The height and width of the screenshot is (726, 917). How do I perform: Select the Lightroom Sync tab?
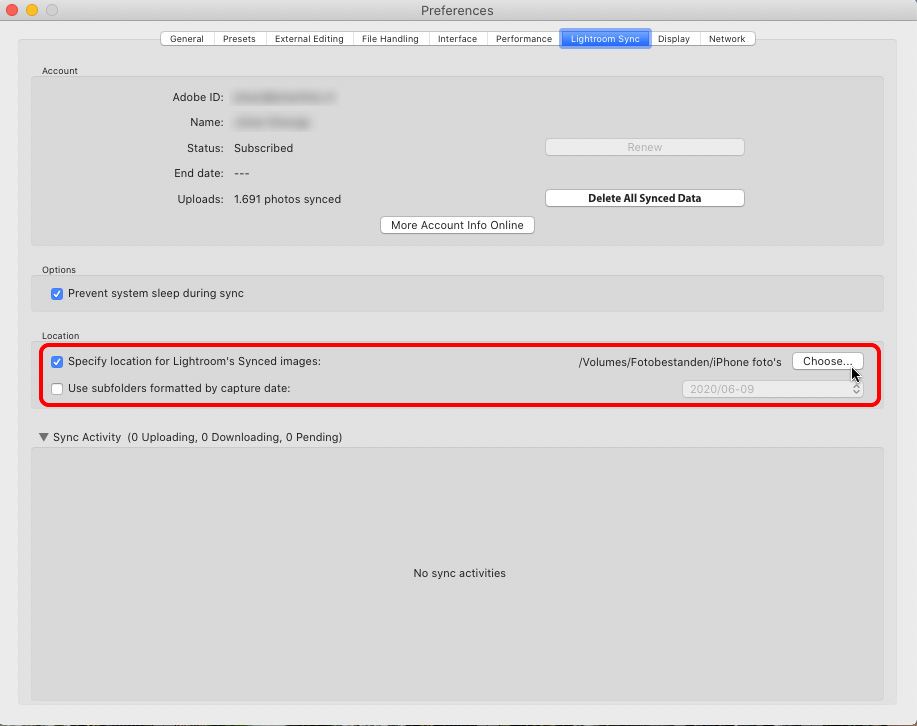click(x=605, y=38)
